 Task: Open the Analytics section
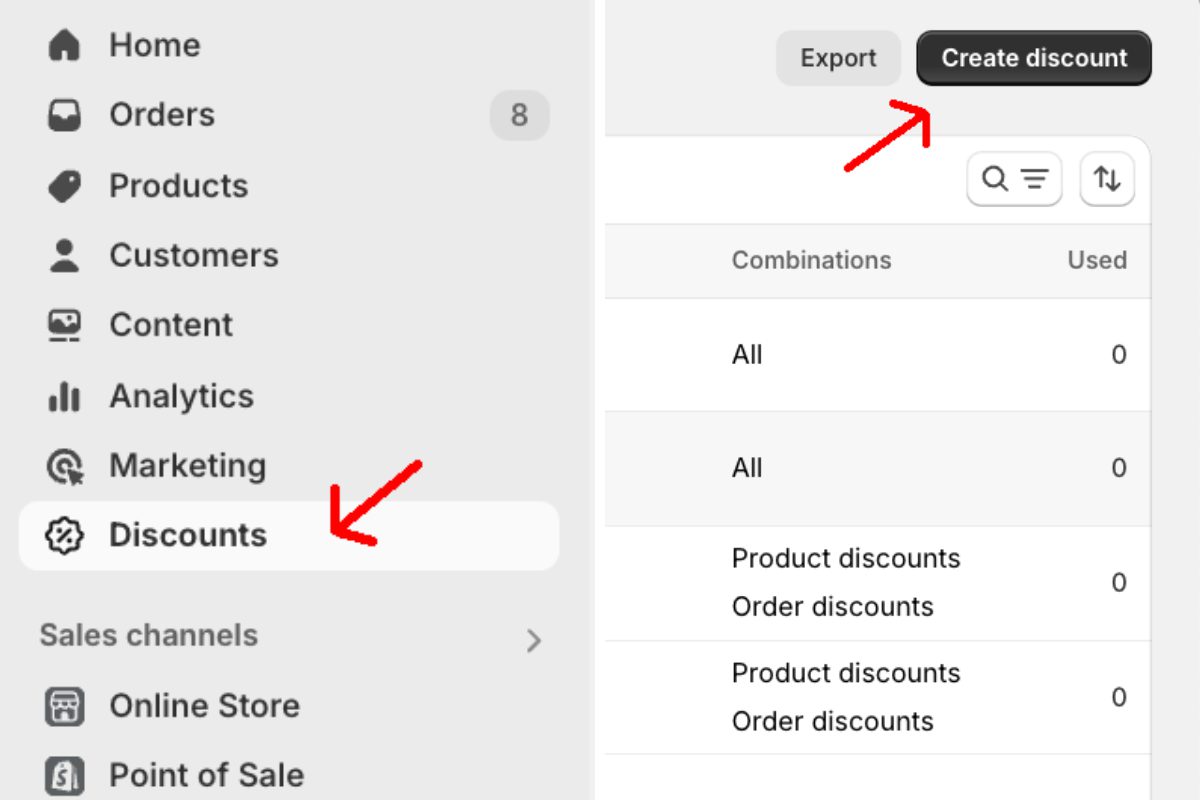(181, 396)
